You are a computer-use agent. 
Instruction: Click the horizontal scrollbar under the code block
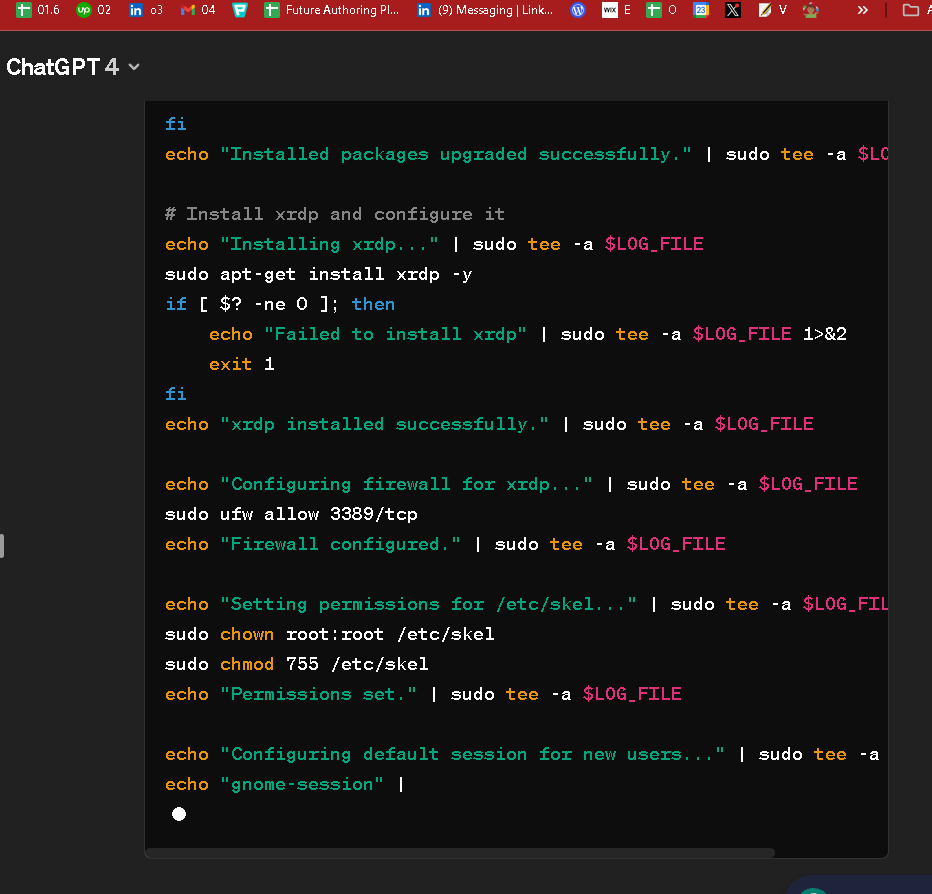459,853
